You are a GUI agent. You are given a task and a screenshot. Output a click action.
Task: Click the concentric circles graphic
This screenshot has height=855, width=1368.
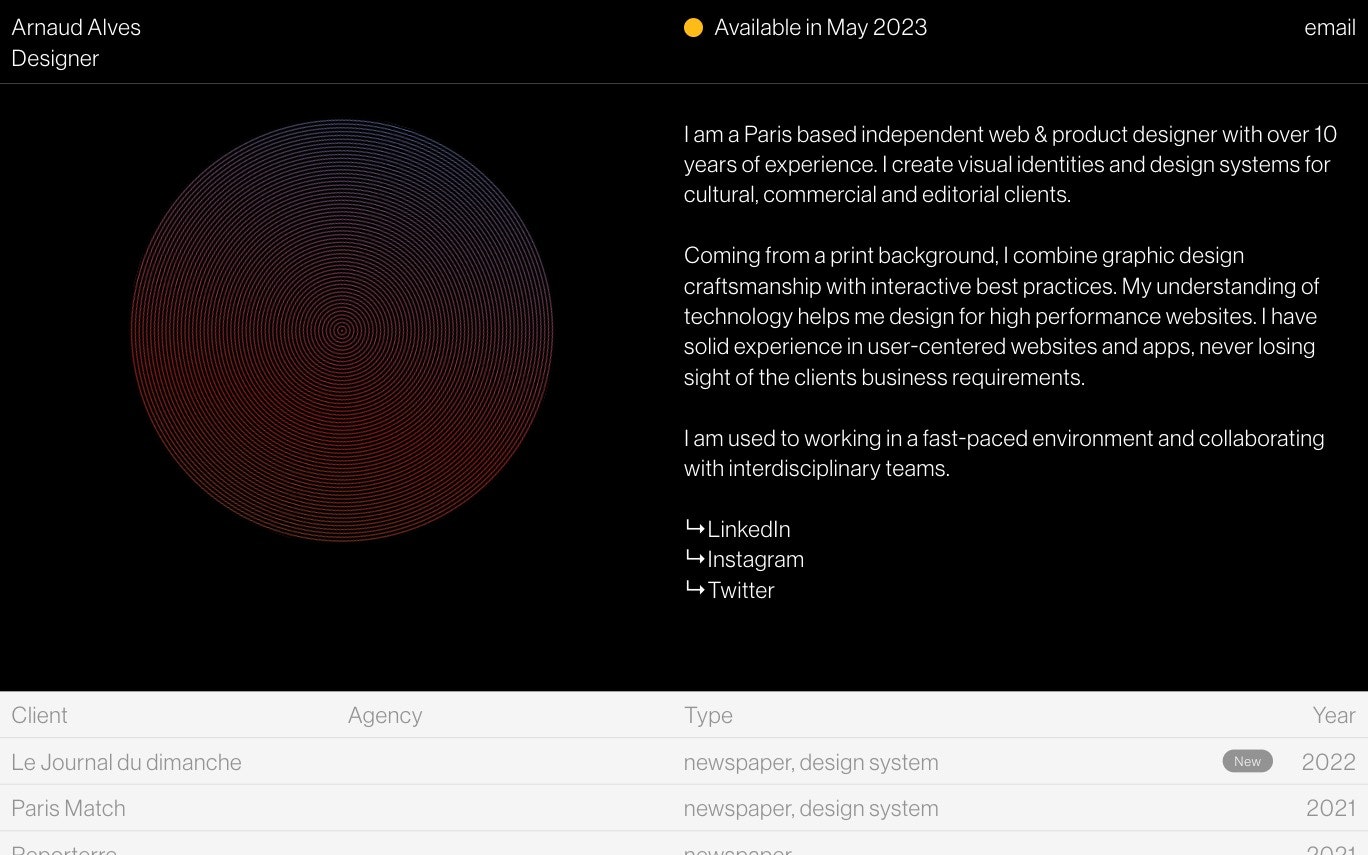point(341,330)
